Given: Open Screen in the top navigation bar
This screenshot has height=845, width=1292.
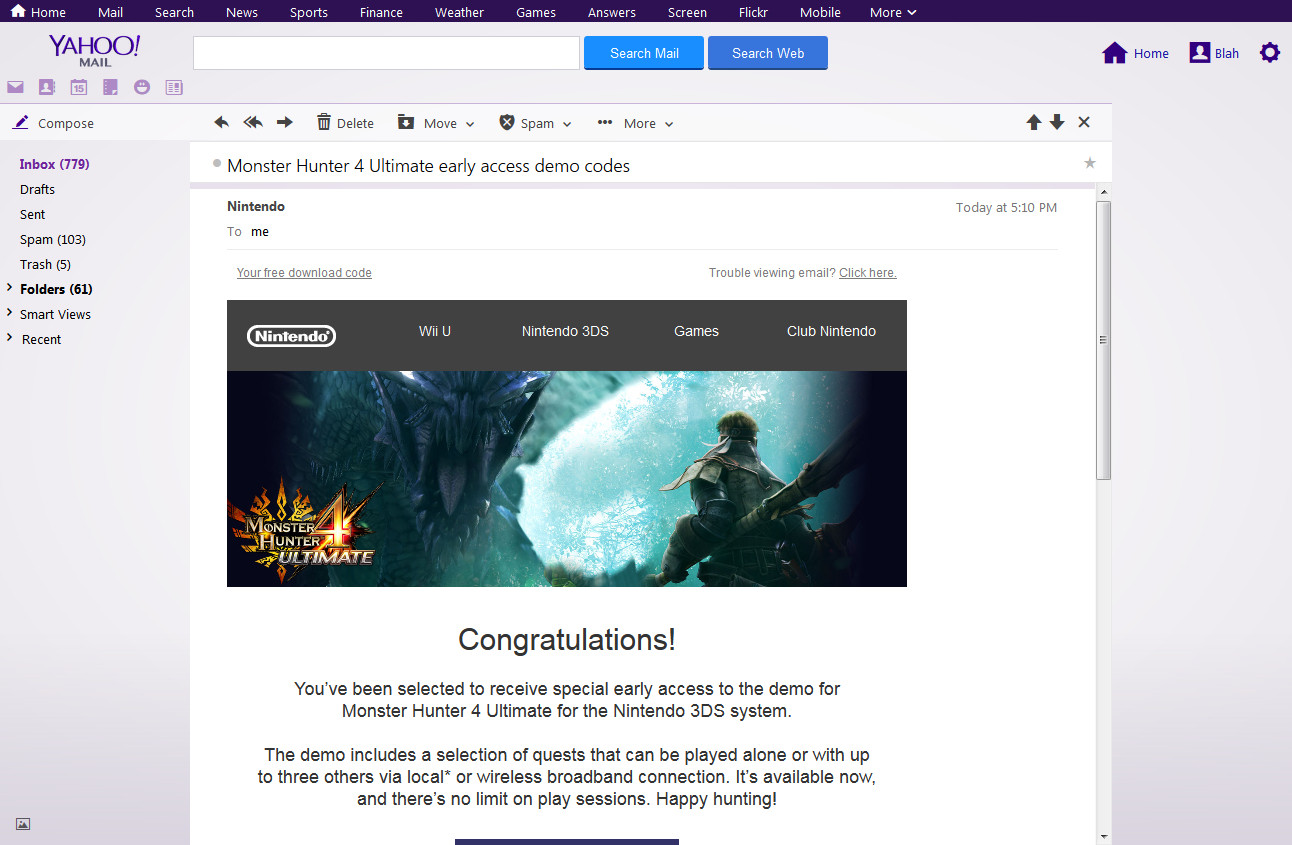Looking at the screenshot, I should tap(687, 12).
